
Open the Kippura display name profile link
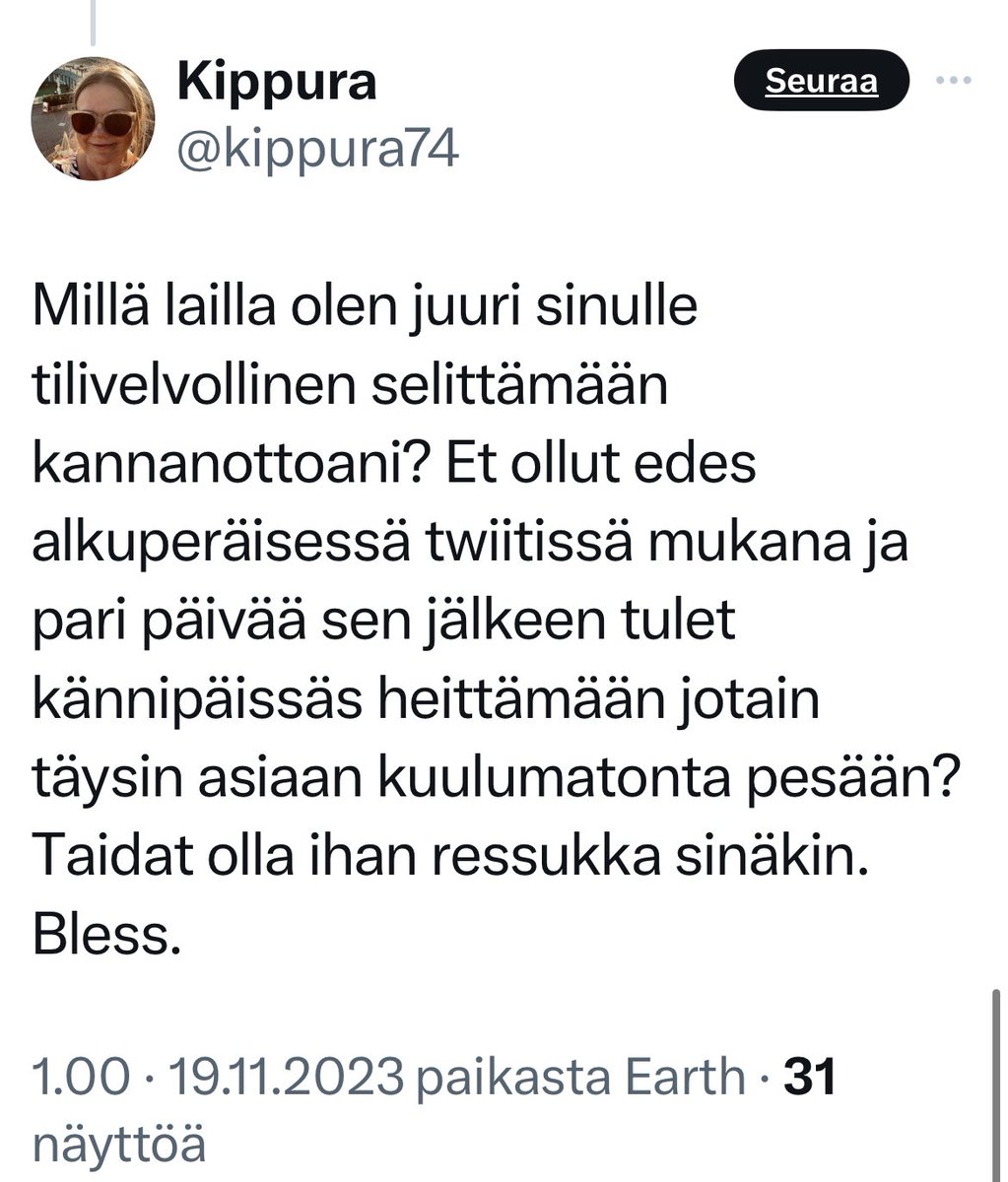277,82
